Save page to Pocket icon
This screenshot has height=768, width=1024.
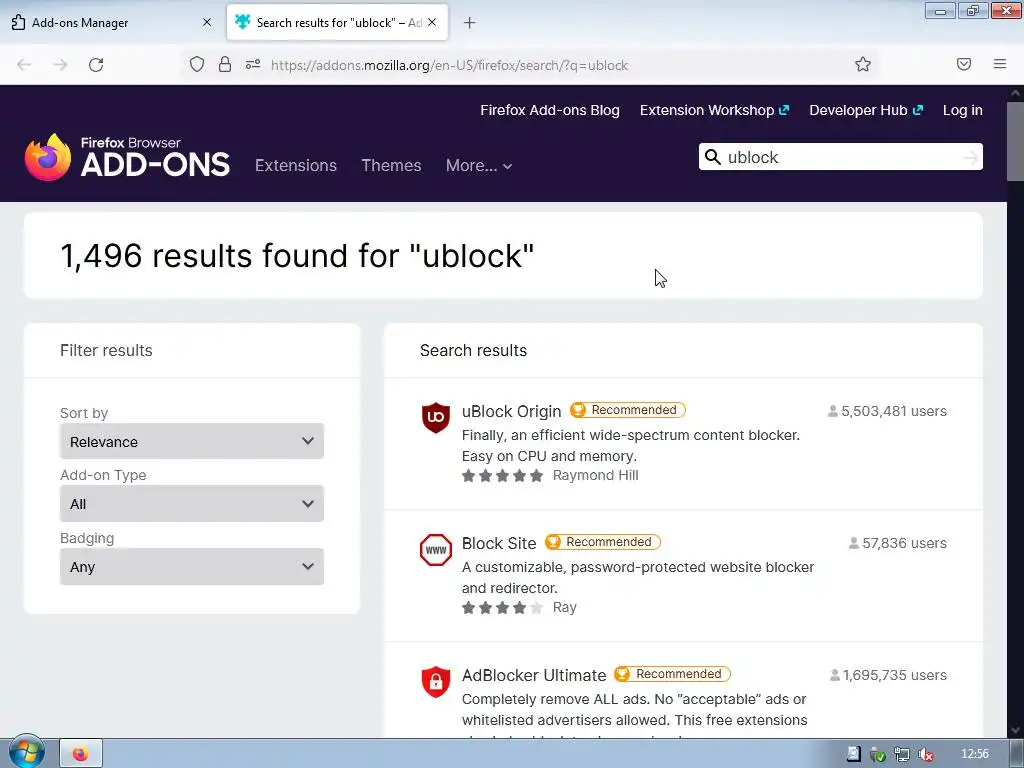pyautogui.click(x=964, y=64)
